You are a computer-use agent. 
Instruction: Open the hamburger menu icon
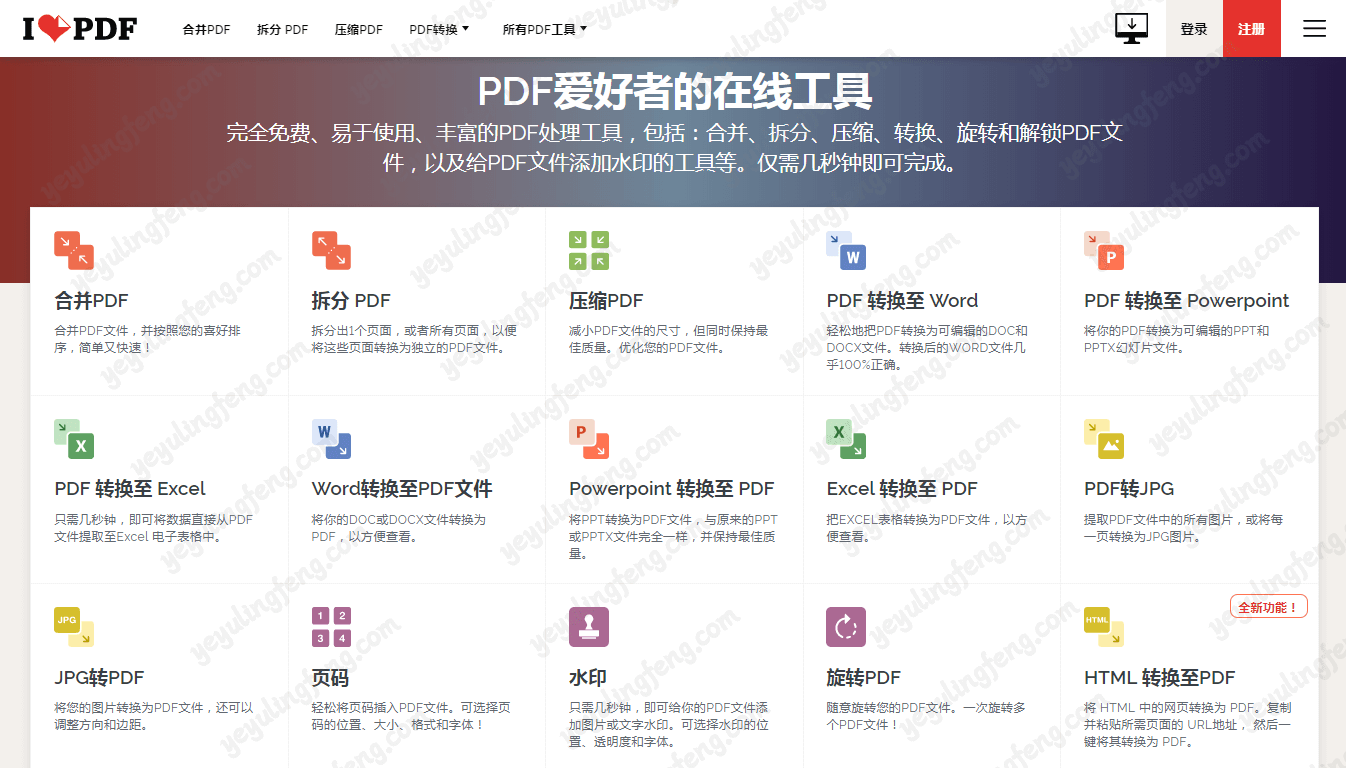tap(1314, 29)
